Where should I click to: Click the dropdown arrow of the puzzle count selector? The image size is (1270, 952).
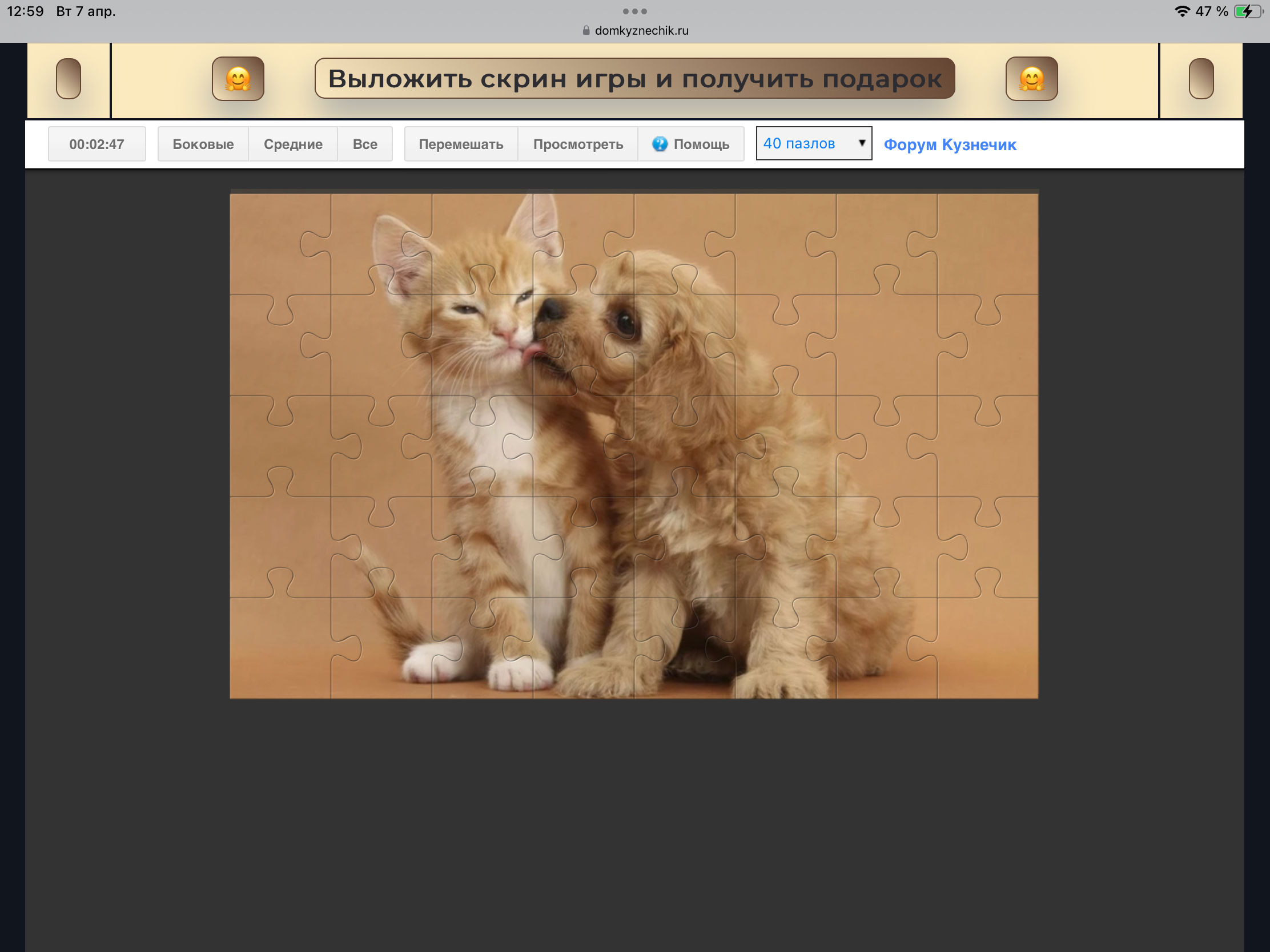click(861, 143)
